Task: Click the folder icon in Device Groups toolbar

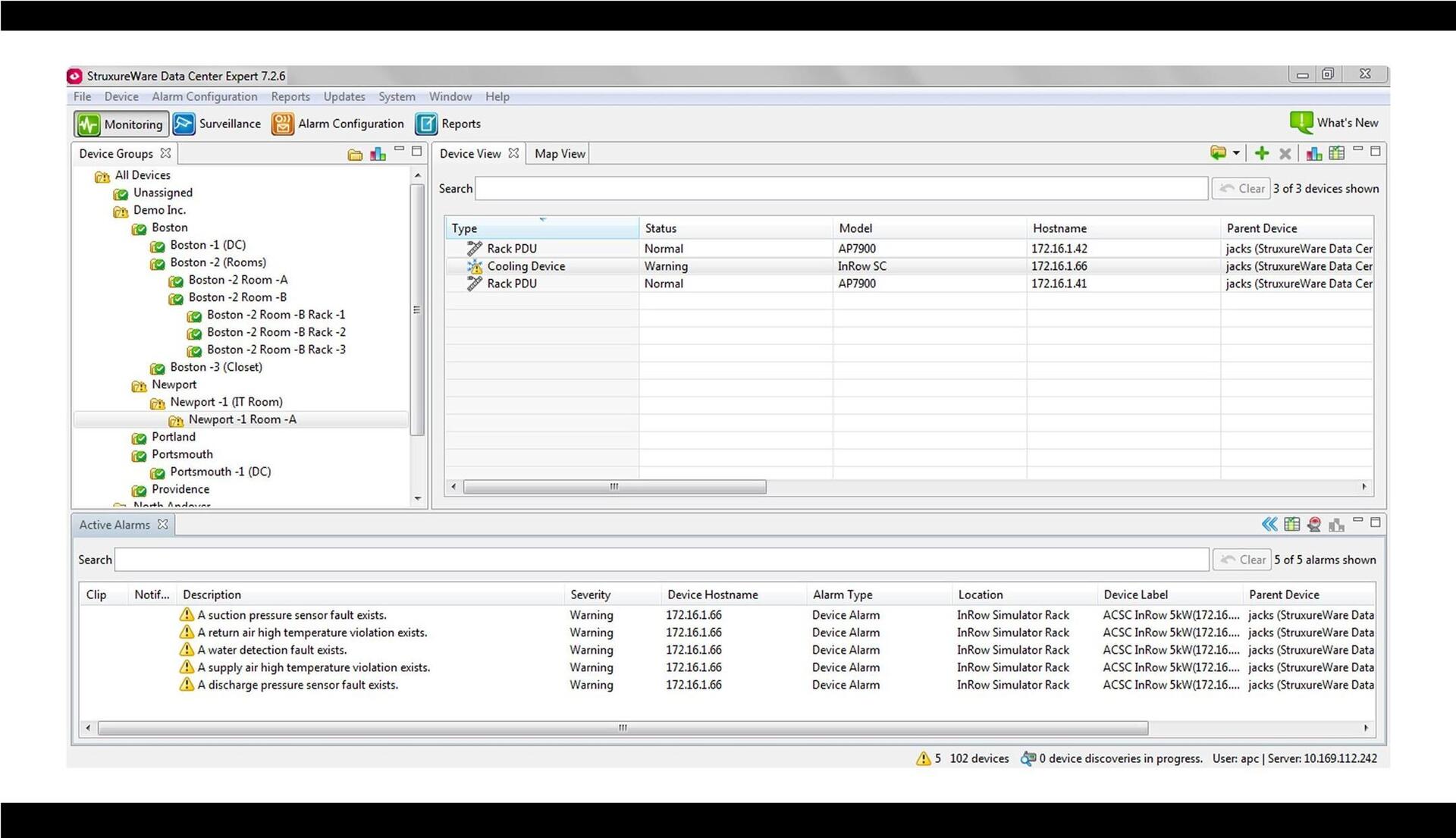Action: [355, 155]
